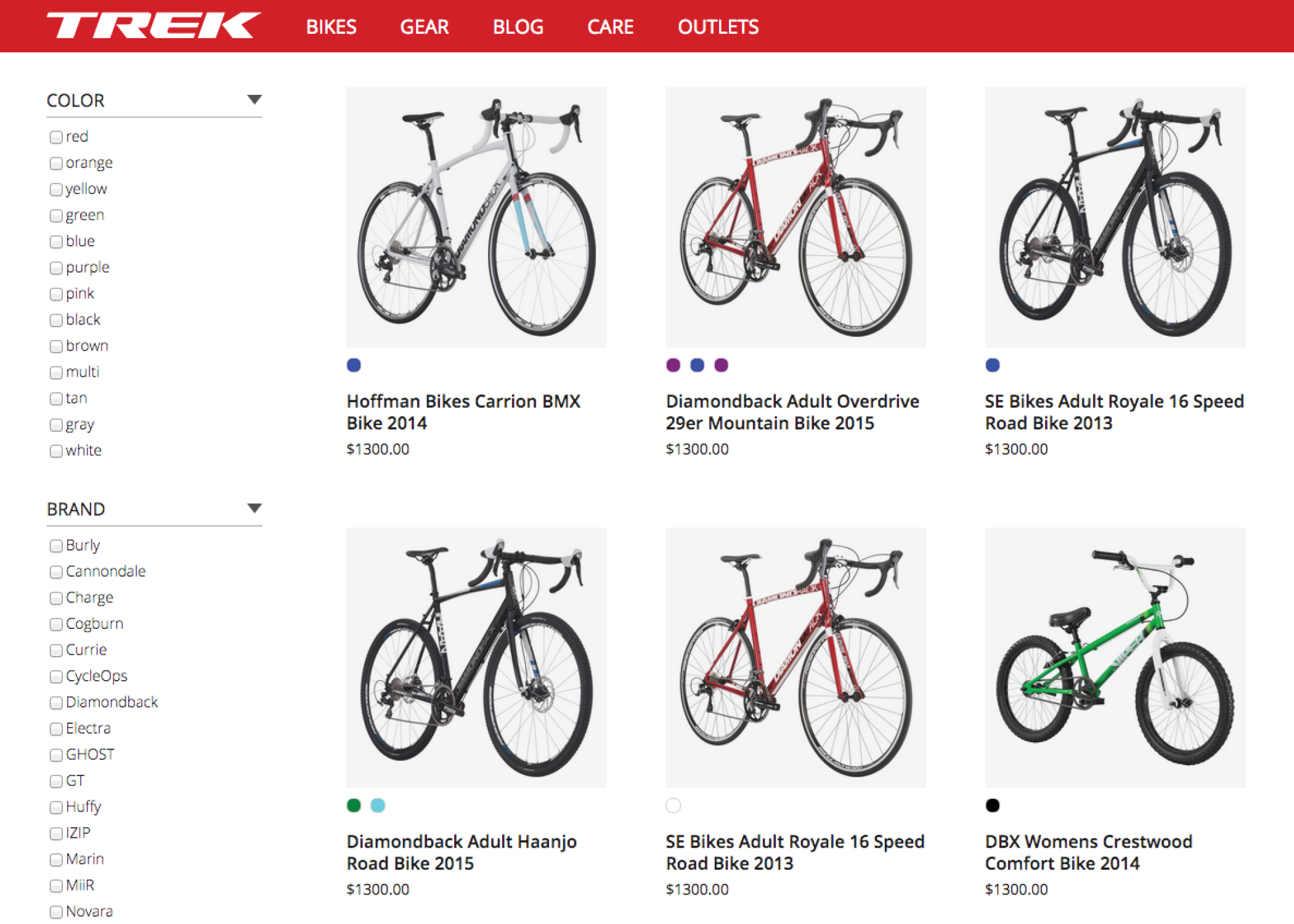Collapse the BRAND filter section
The height and width of the screenshot is (924, 1294).
click(254, 508)
